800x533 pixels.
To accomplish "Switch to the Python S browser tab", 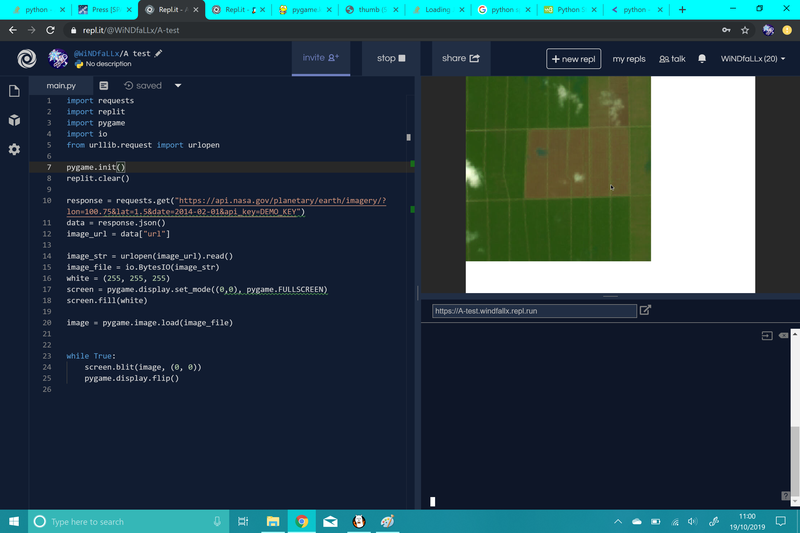I will coord(570,10).
